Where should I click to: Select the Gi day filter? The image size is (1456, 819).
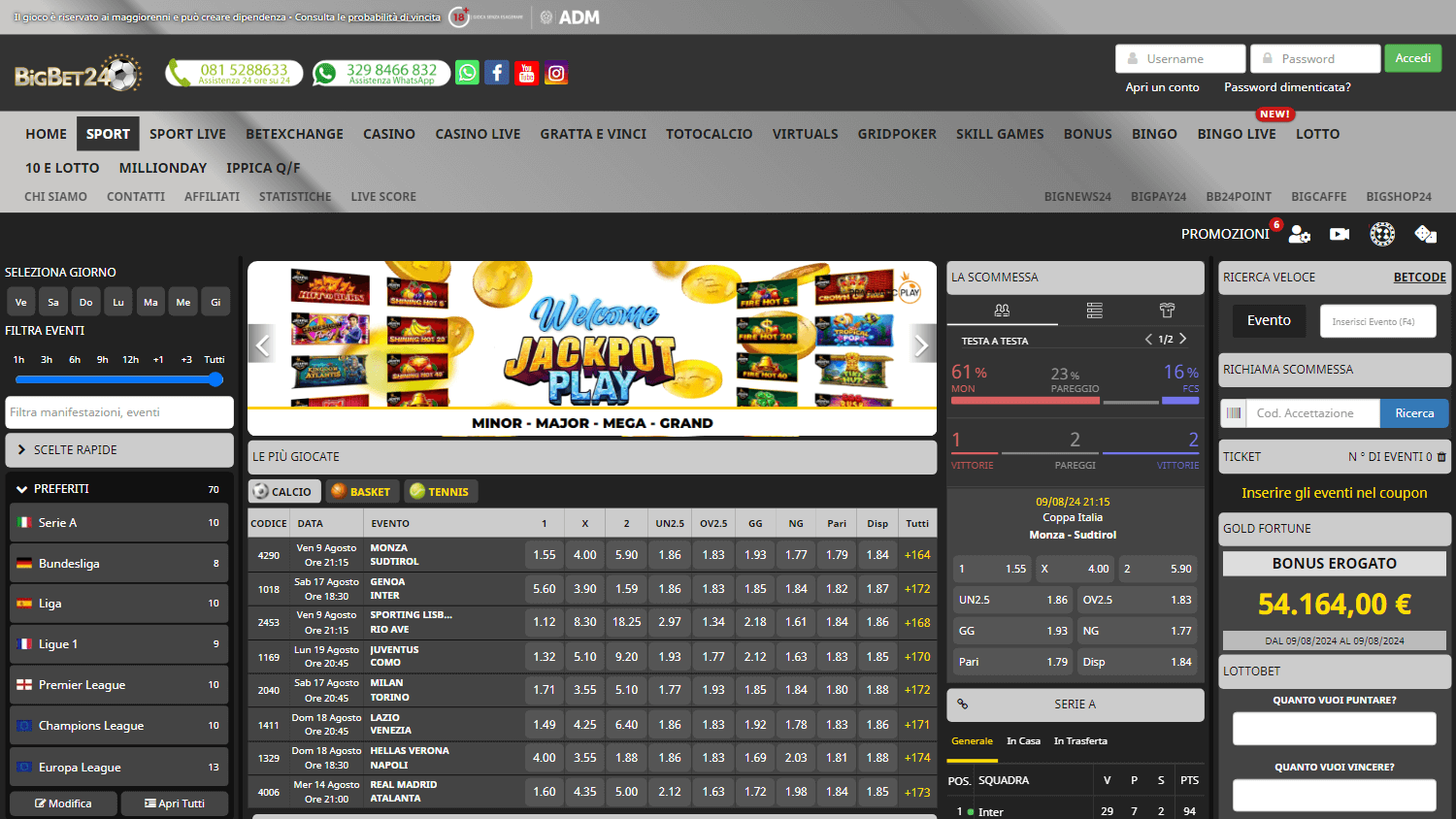pyautogui.click(x=215, y=302)
